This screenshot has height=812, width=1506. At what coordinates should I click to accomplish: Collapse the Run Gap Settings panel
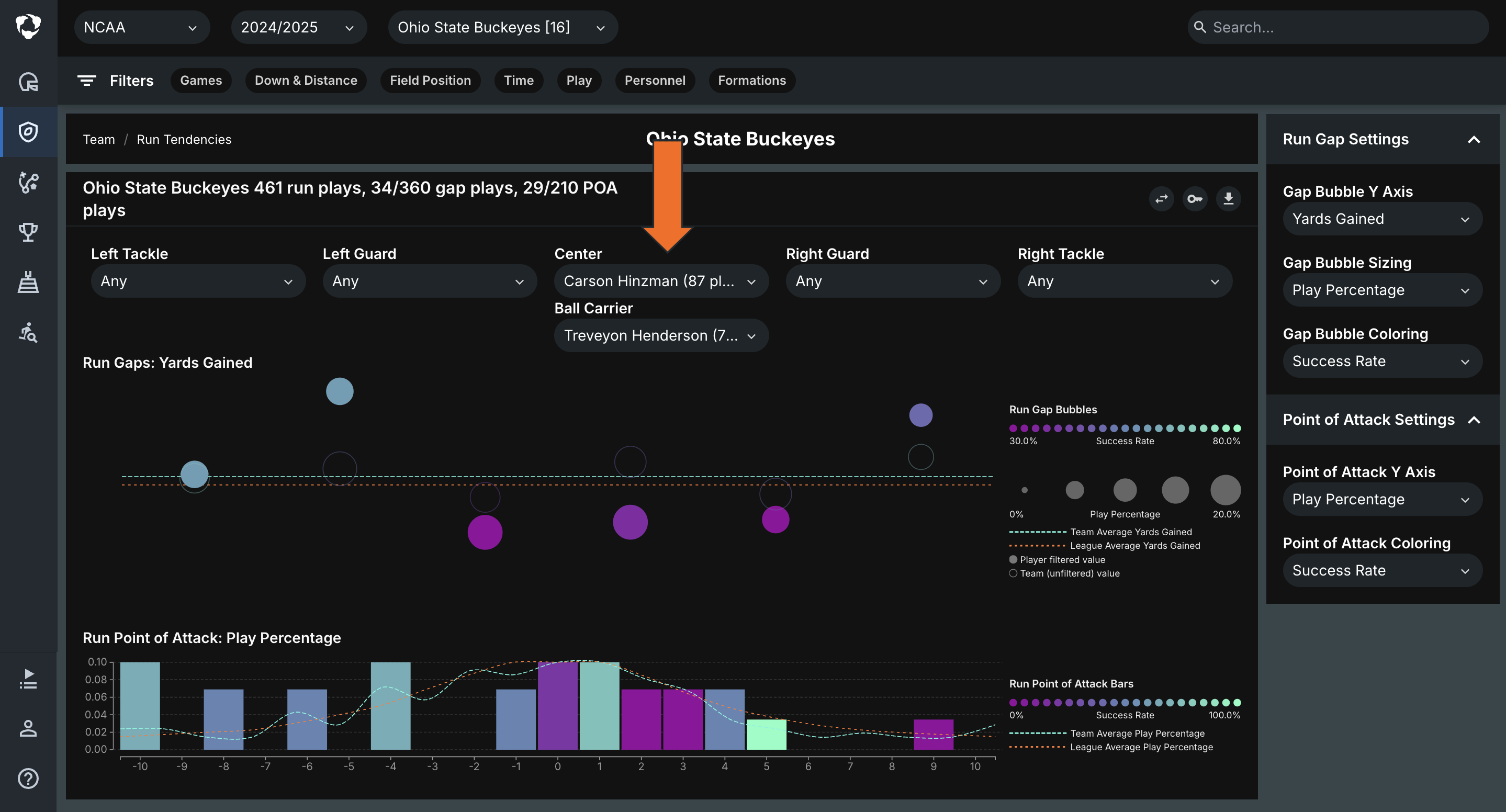pos(1474,139)
